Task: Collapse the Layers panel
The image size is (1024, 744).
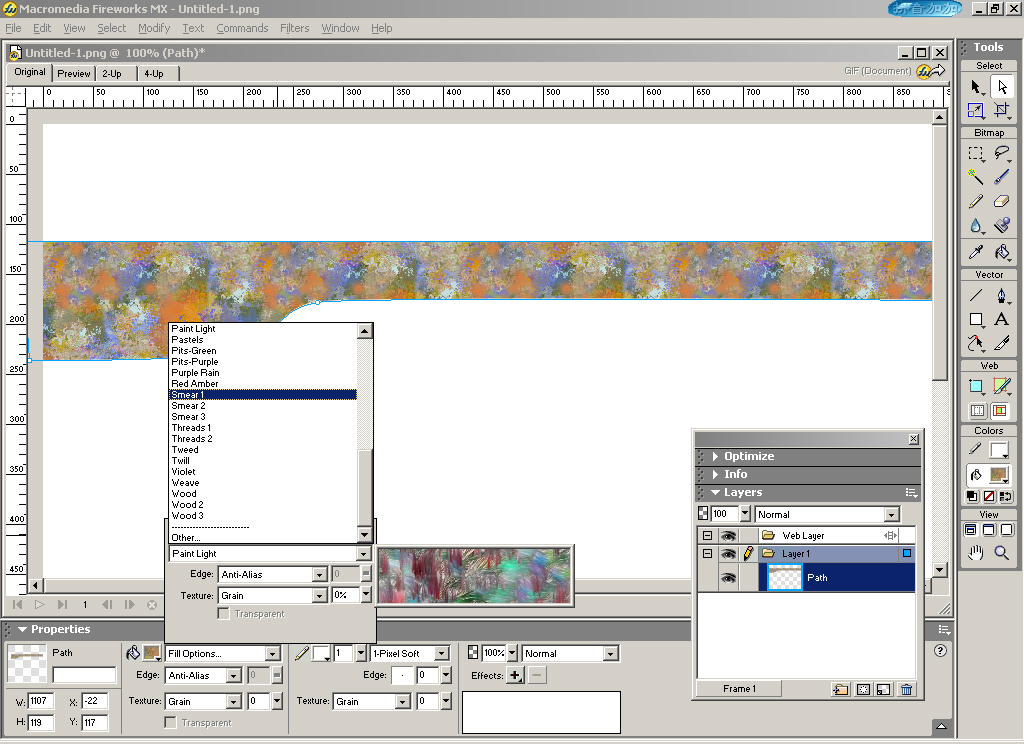Action: tap(715, 493)
